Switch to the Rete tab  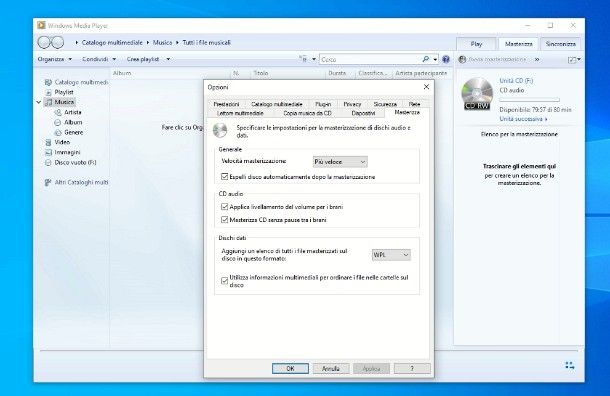pos(414,104)
